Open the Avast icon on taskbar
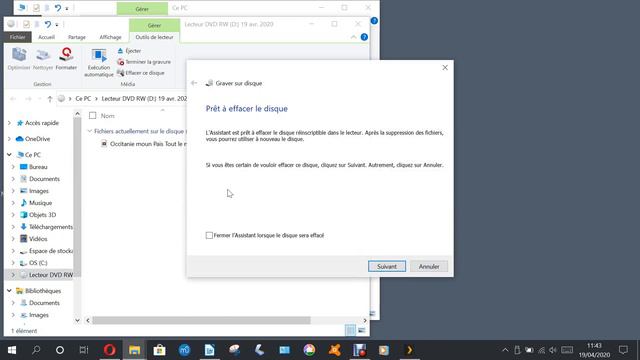This screenshot has height=360, width=640. pos(334,350)
